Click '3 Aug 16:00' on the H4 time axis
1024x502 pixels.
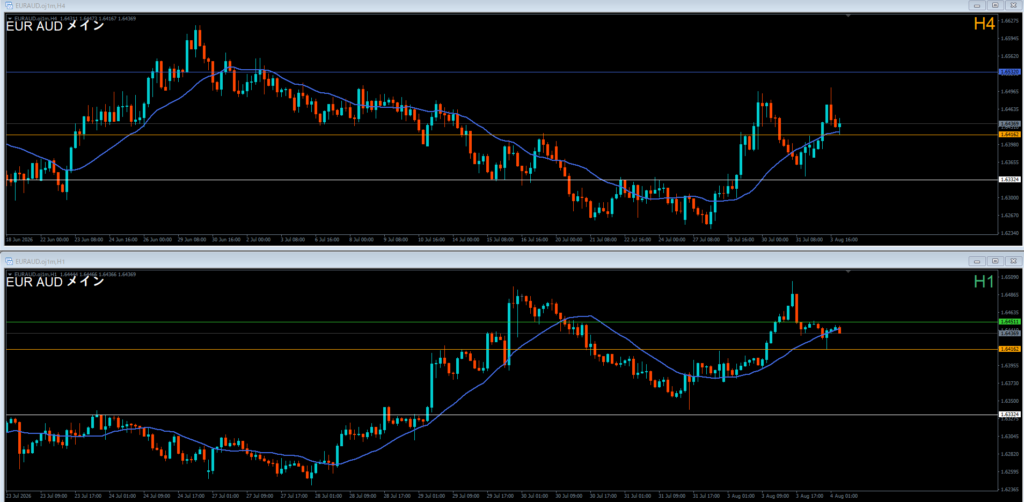coord(844,240)
